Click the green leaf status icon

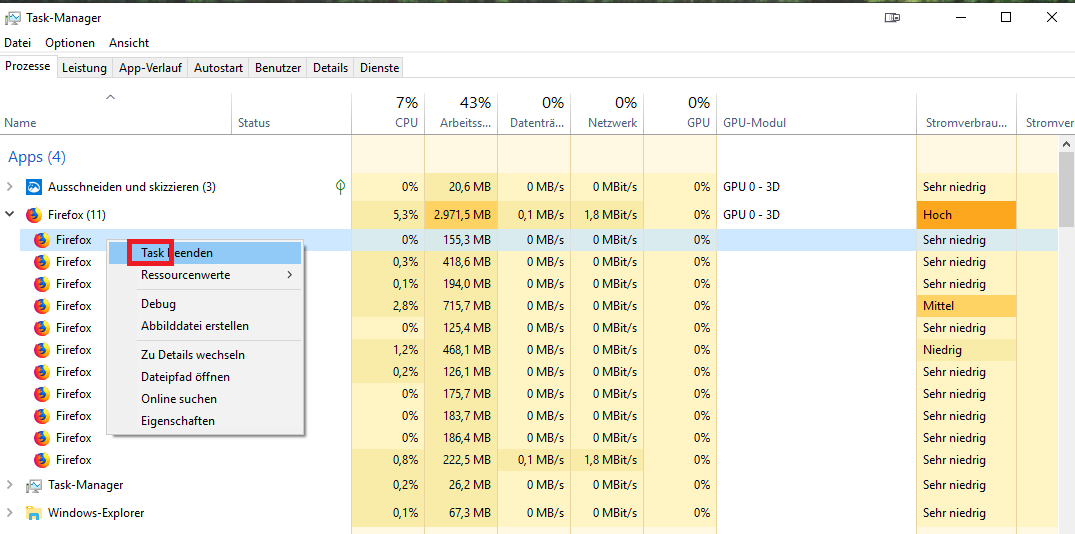(340, 186)
